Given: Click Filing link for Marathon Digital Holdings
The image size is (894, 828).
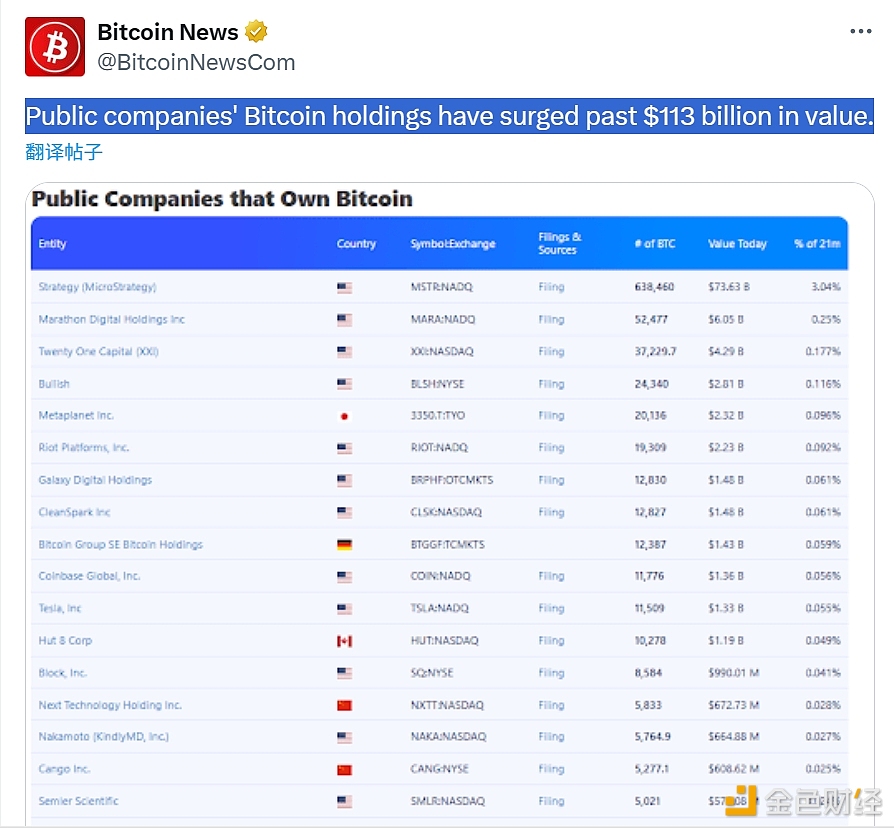Looking at the screenshot, I should [x=551, y=320].
